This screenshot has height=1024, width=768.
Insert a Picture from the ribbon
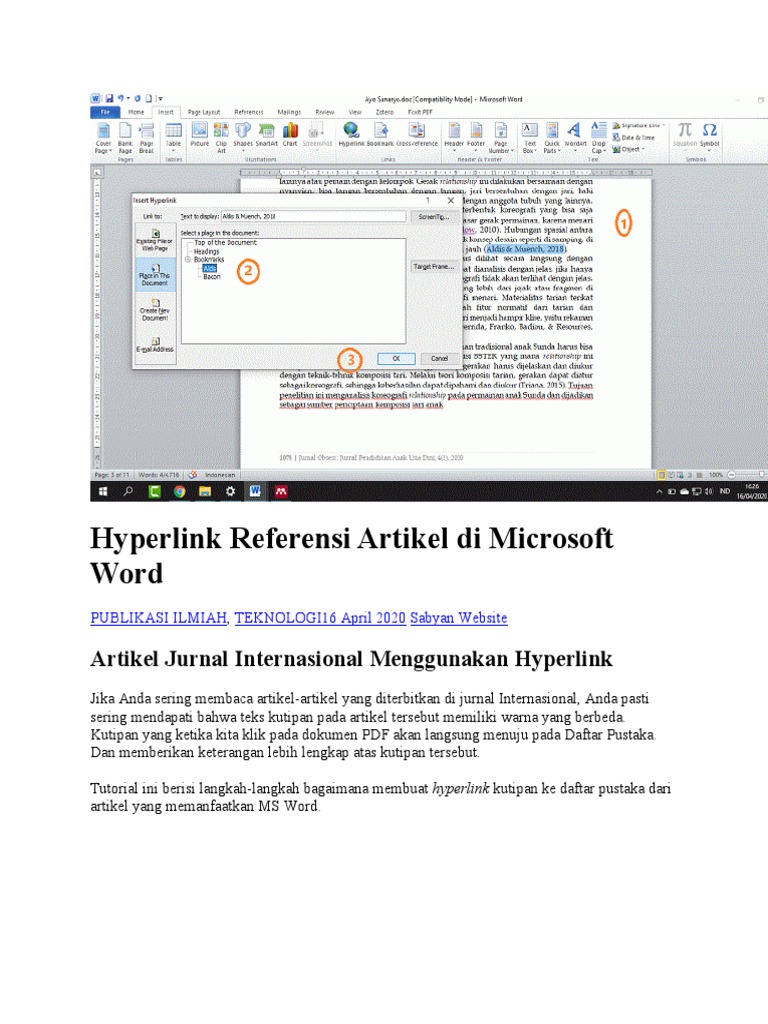tap(200, 133)
